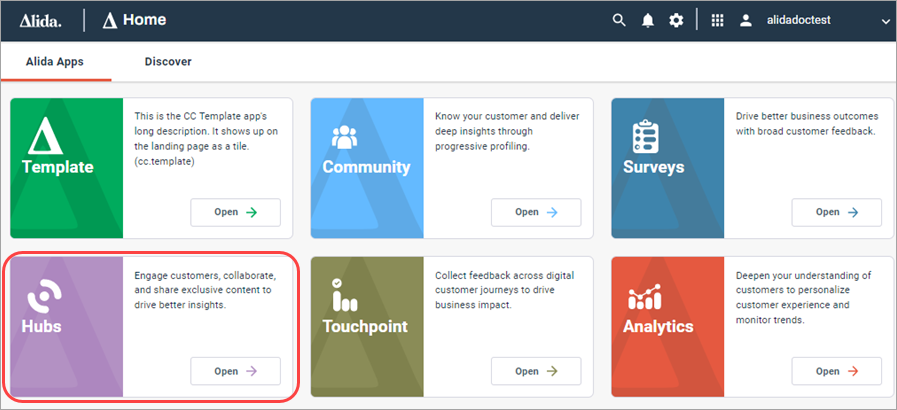The width and height of the screenshot is (897, 410).
Task: Open the Surveys app
Action: click(x=836, y=212)
